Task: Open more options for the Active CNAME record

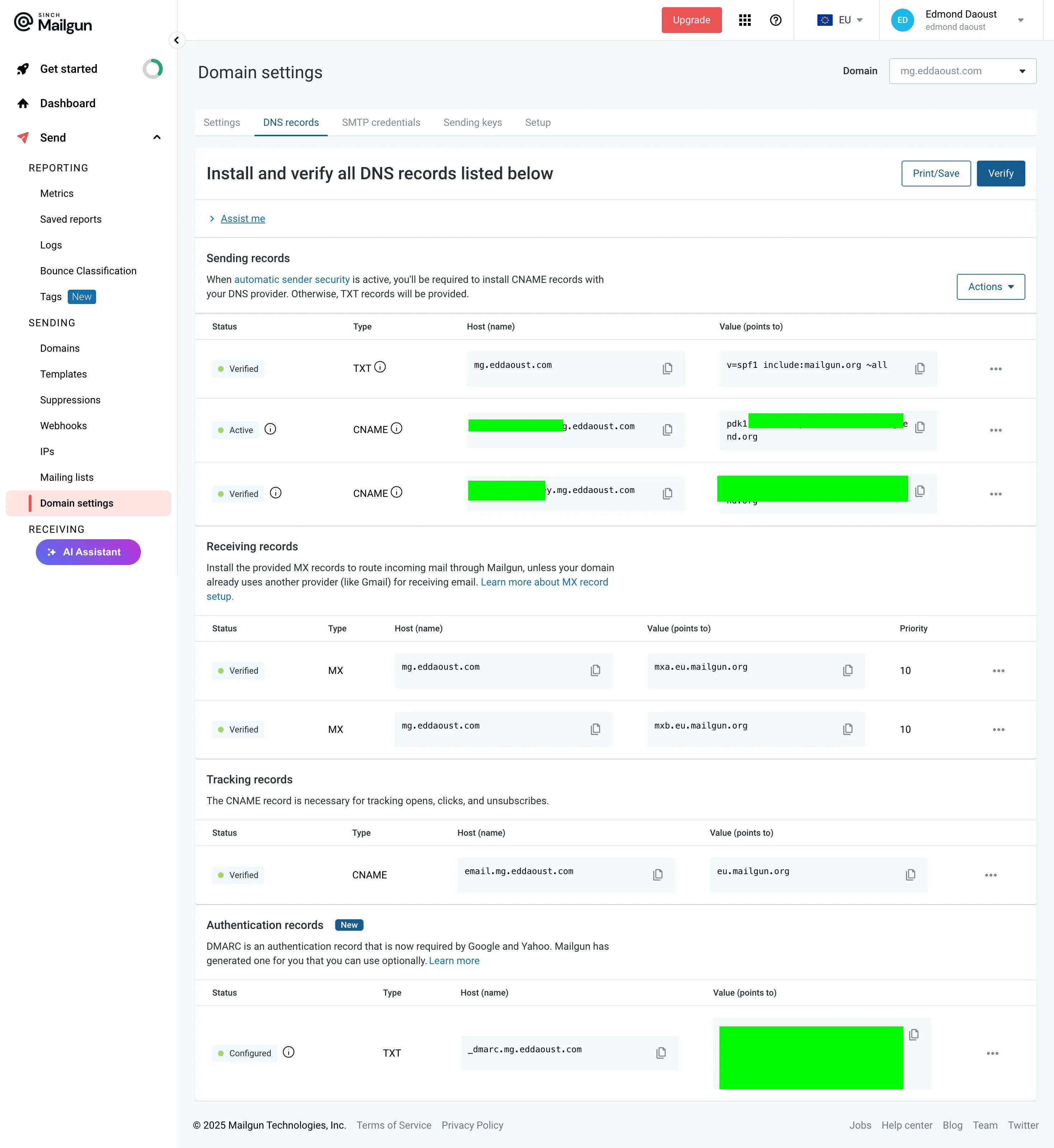Action: click(996, 430)
